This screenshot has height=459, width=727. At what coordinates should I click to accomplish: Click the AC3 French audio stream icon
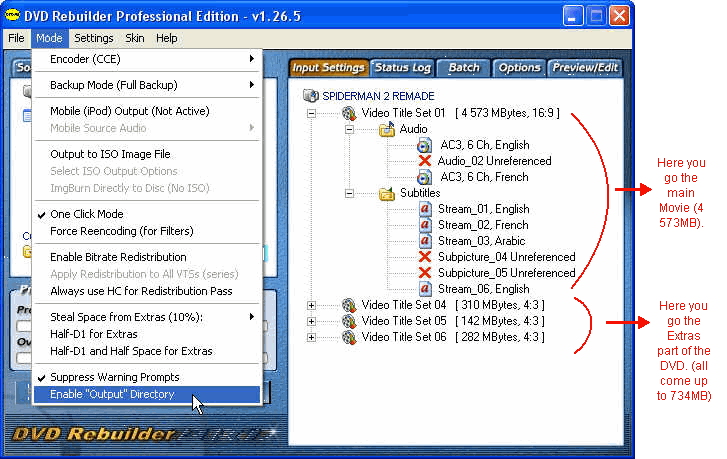424,177
